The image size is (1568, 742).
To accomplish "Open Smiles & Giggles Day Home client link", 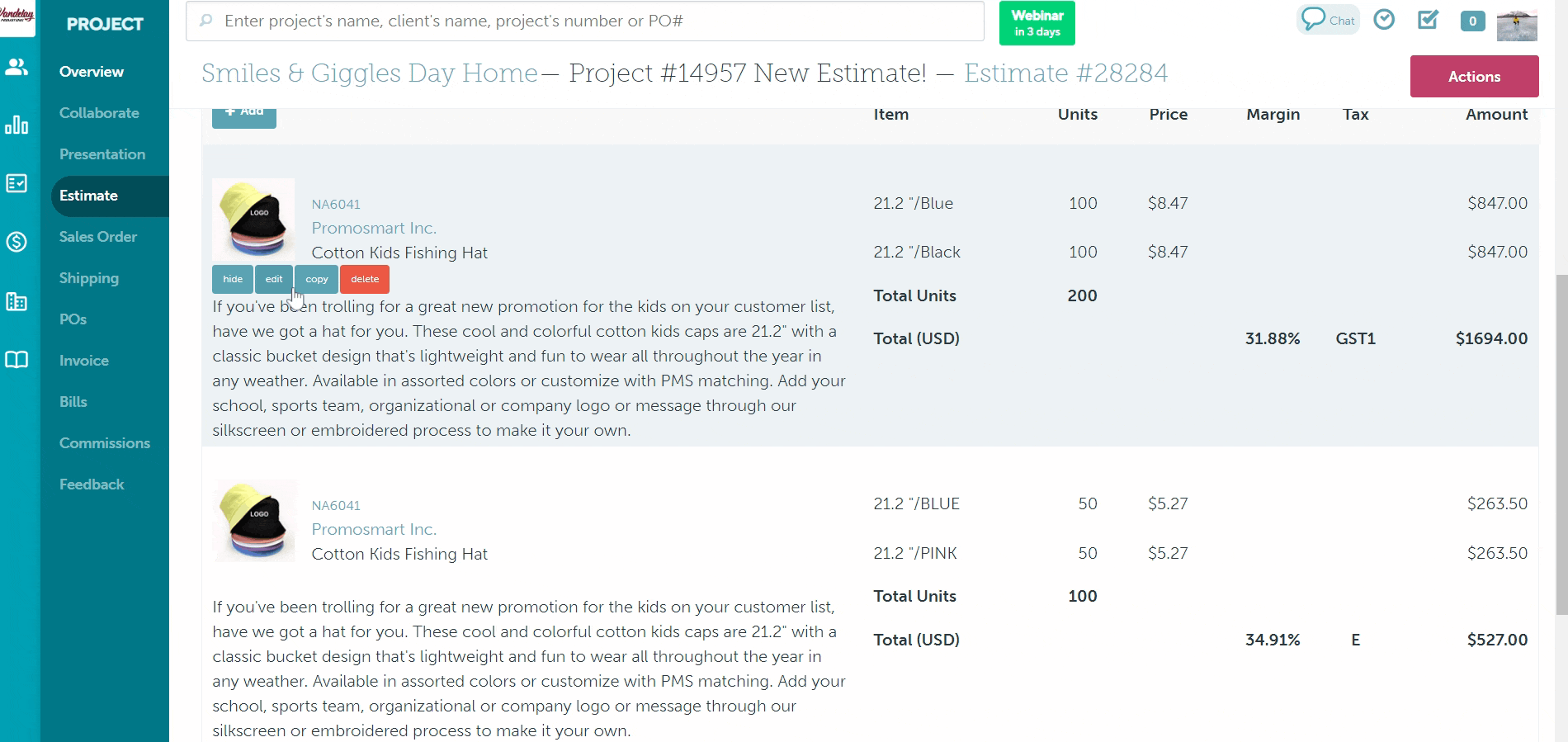I will click(x=370, y=73).
